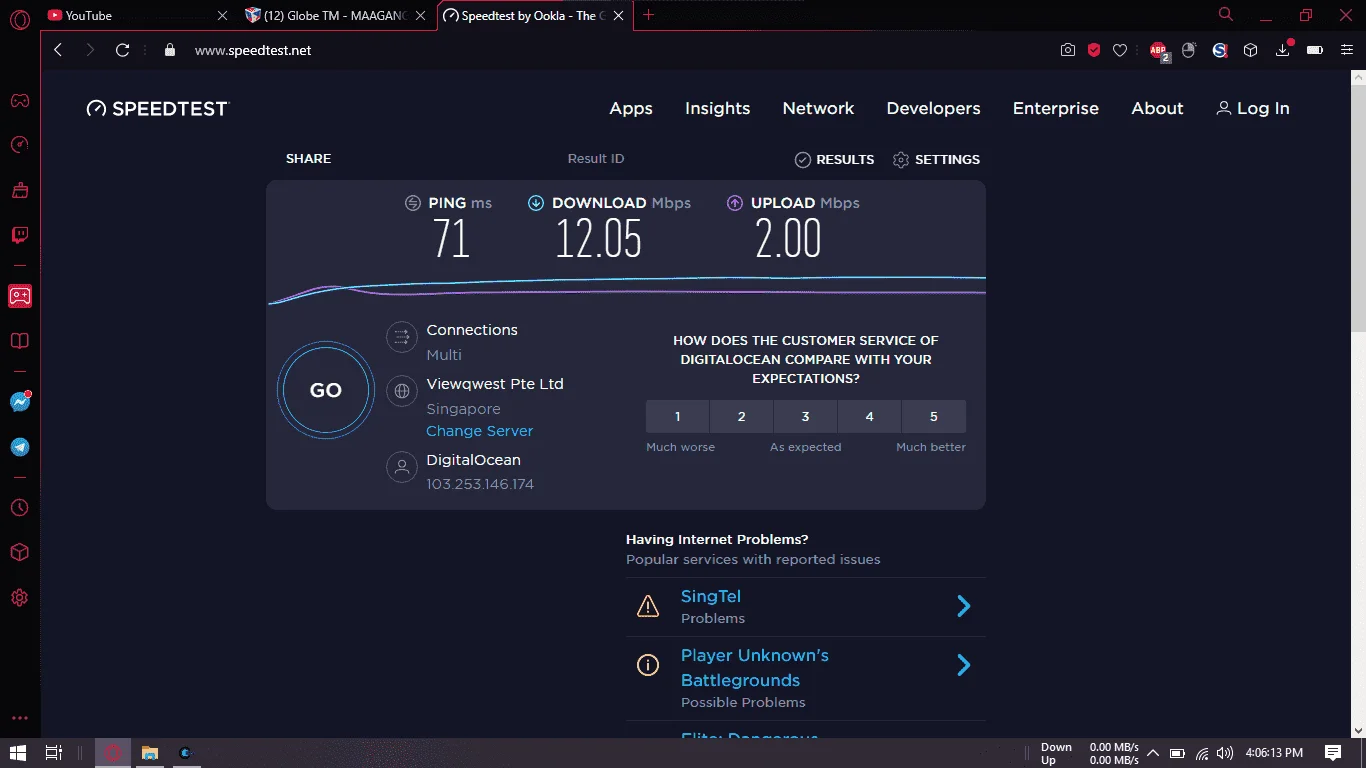Screen dimensions: 1366x768
Task: Search open tabs with magnifier icon
Action: click(1226, 14)
